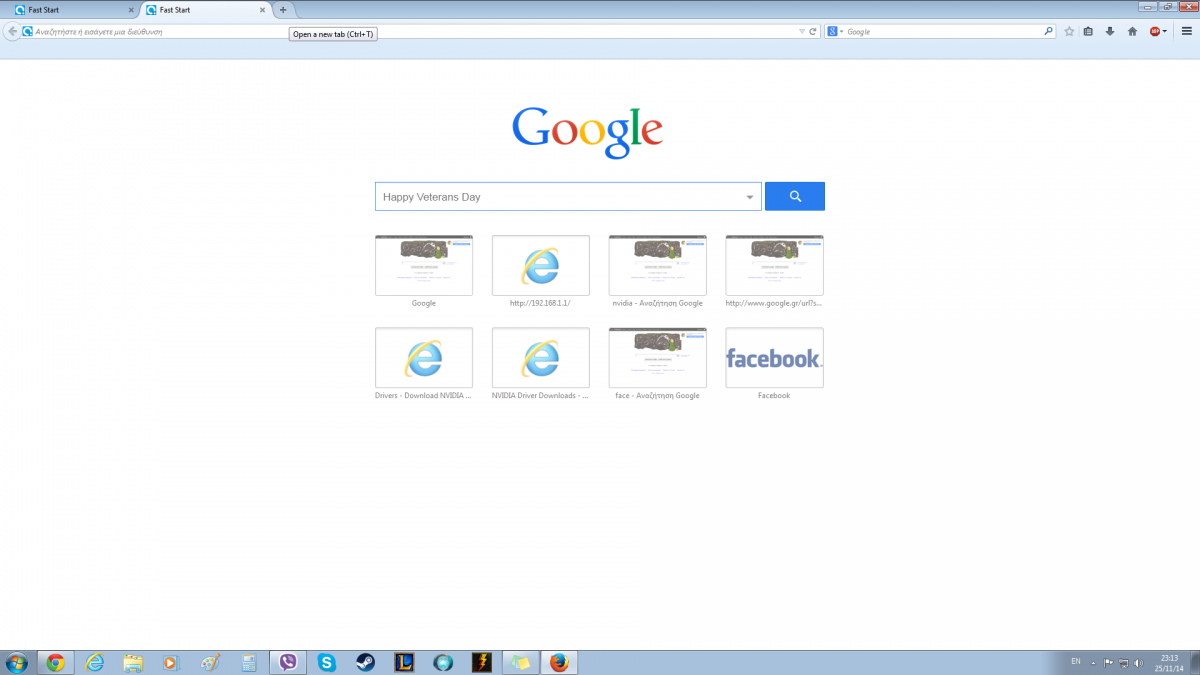Open the Google search engine selector
The image size is (1200, 675).
[835, 31]
